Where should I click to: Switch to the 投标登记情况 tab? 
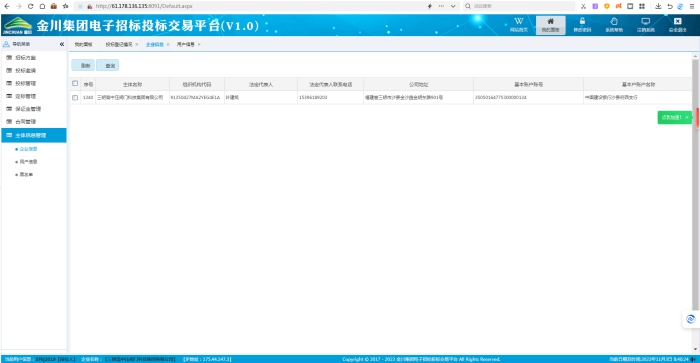coord(119,44)
